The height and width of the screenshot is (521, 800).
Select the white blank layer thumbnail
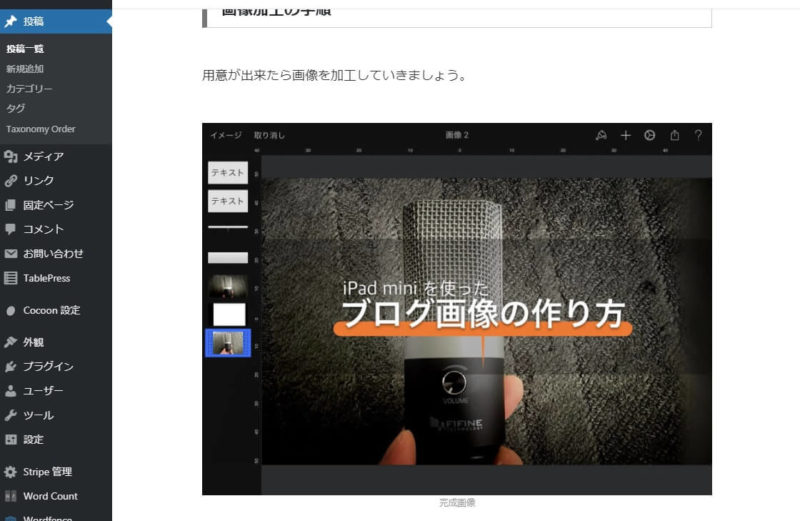coord(229,315)
